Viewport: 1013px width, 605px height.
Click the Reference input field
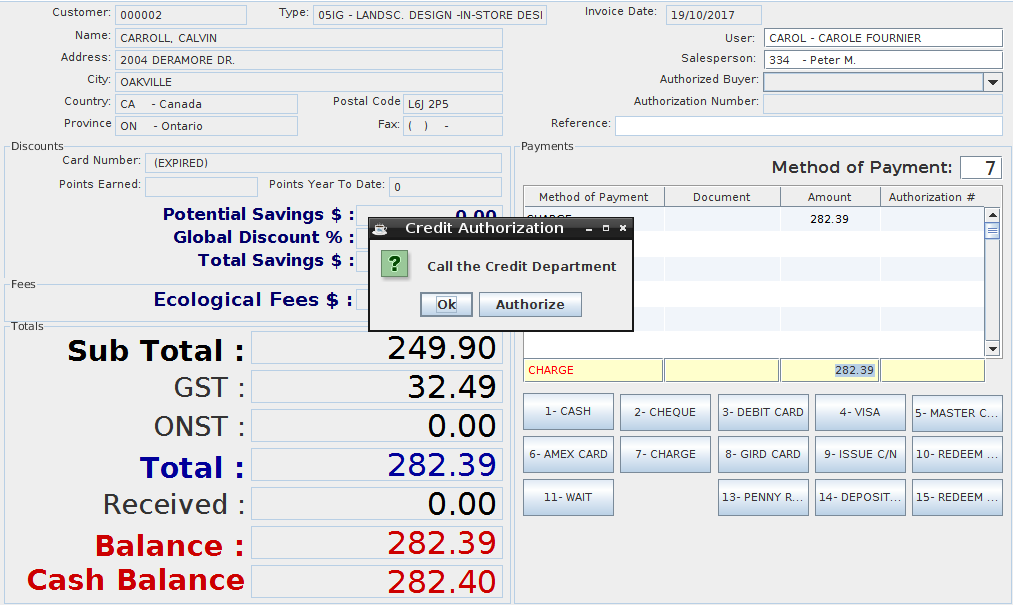[808, 125]
